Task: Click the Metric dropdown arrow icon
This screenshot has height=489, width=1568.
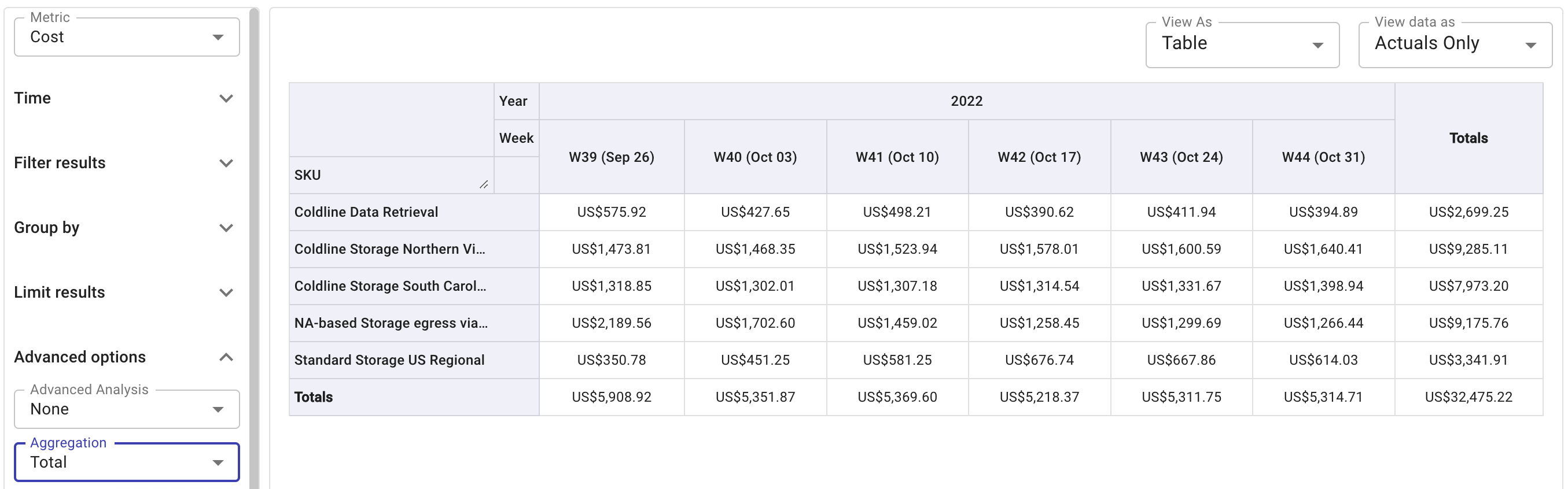Action: click(x=218, y=36)
